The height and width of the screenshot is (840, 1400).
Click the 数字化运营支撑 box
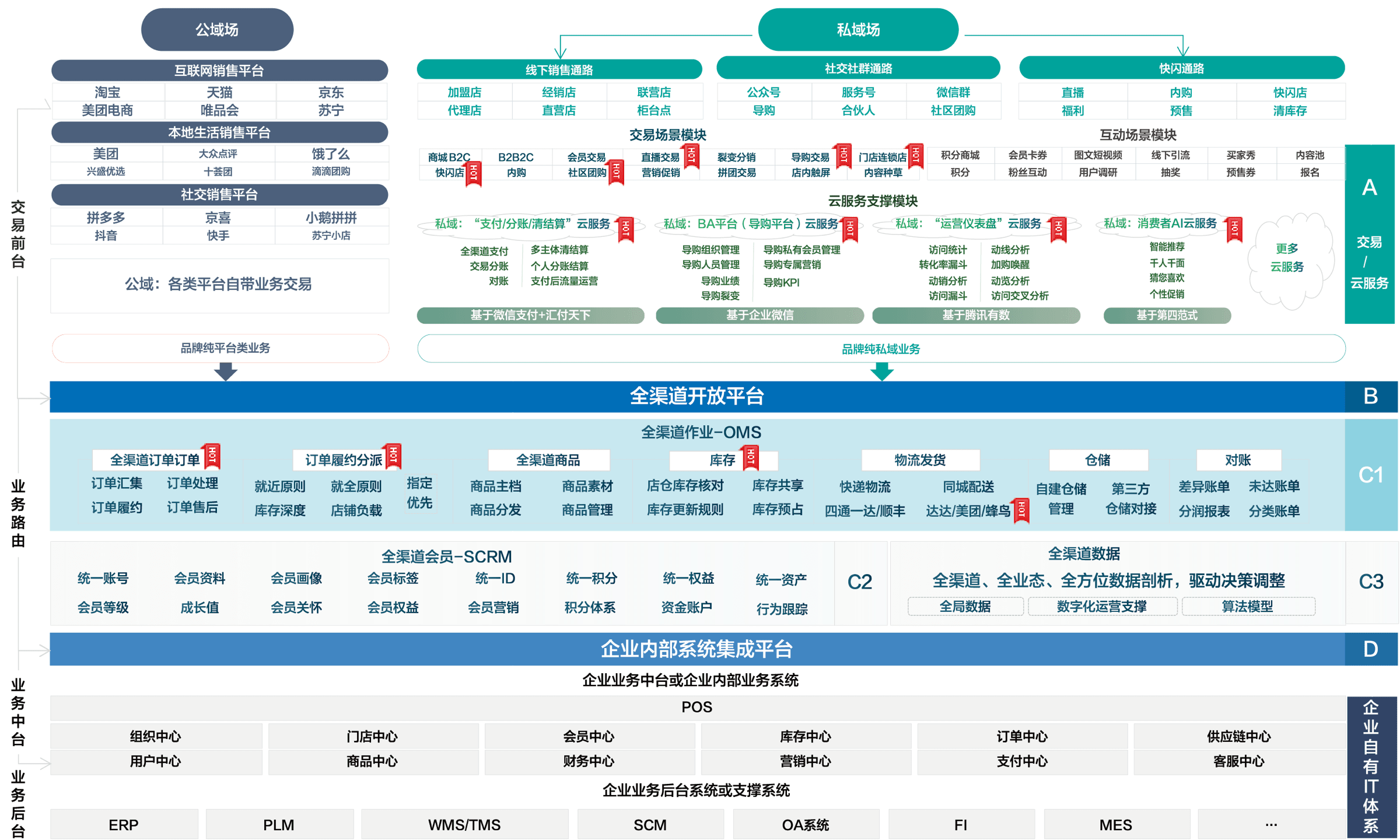coord(1102,606)
